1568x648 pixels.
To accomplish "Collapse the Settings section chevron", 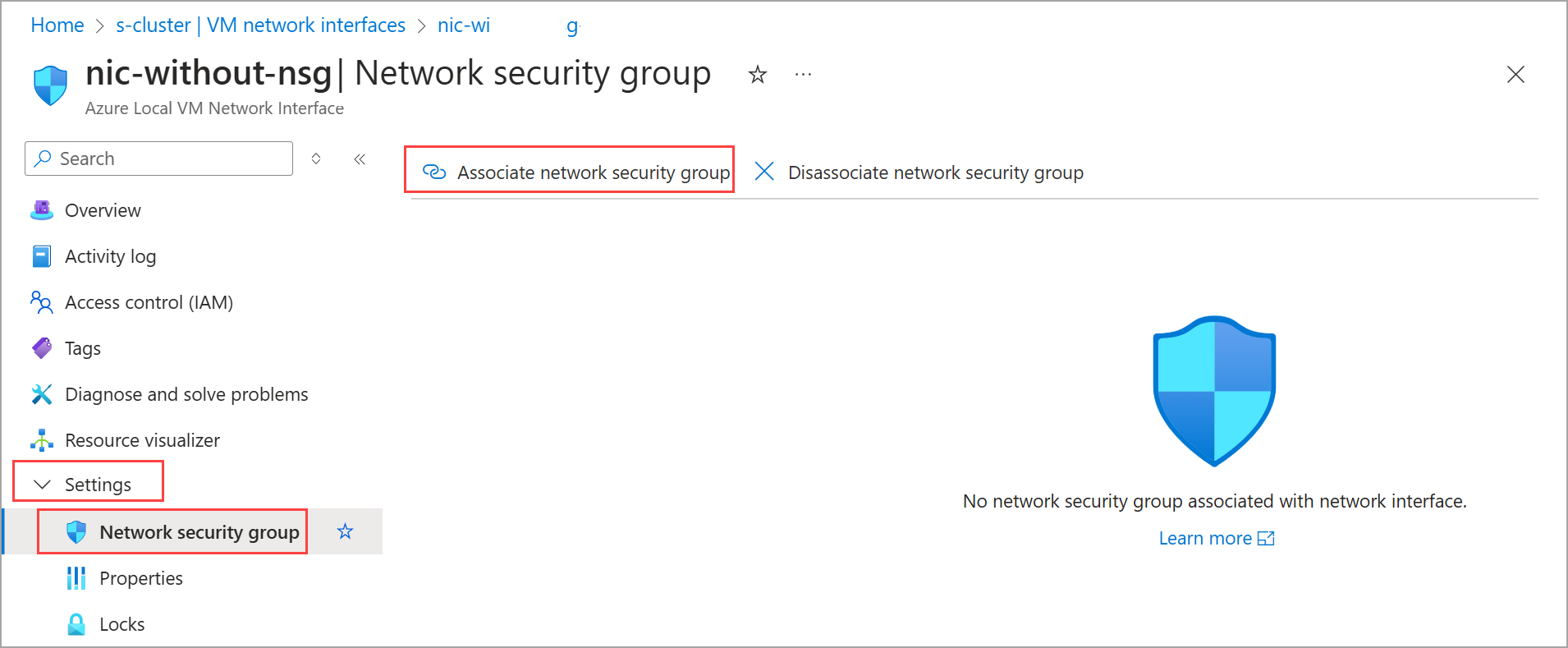I will [x=42, y=485].
